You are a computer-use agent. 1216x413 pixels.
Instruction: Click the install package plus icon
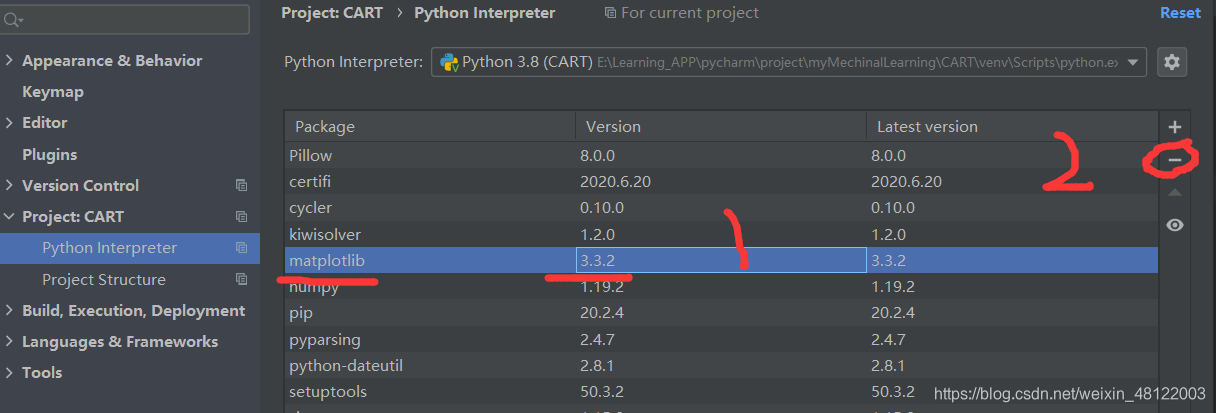point(1175,127)
